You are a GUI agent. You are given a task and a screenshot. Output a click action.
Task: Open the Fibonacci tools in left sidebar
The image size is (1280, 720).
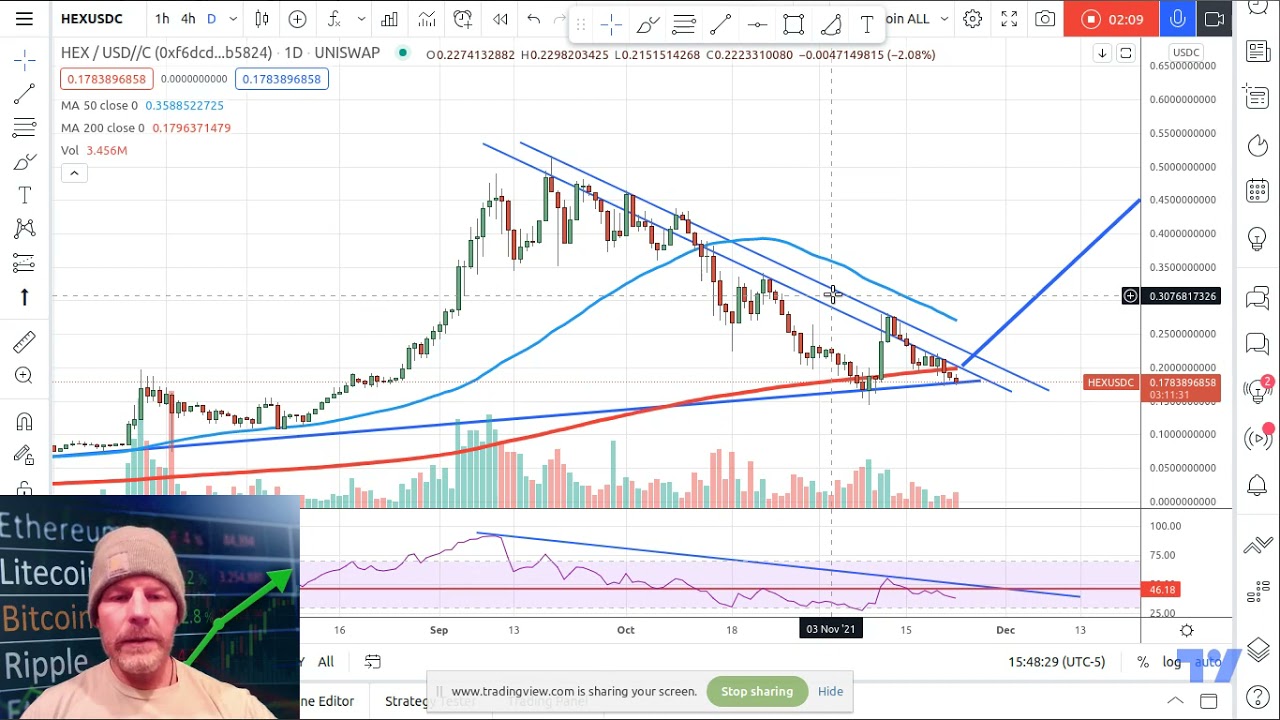click(x=24, y=128)
